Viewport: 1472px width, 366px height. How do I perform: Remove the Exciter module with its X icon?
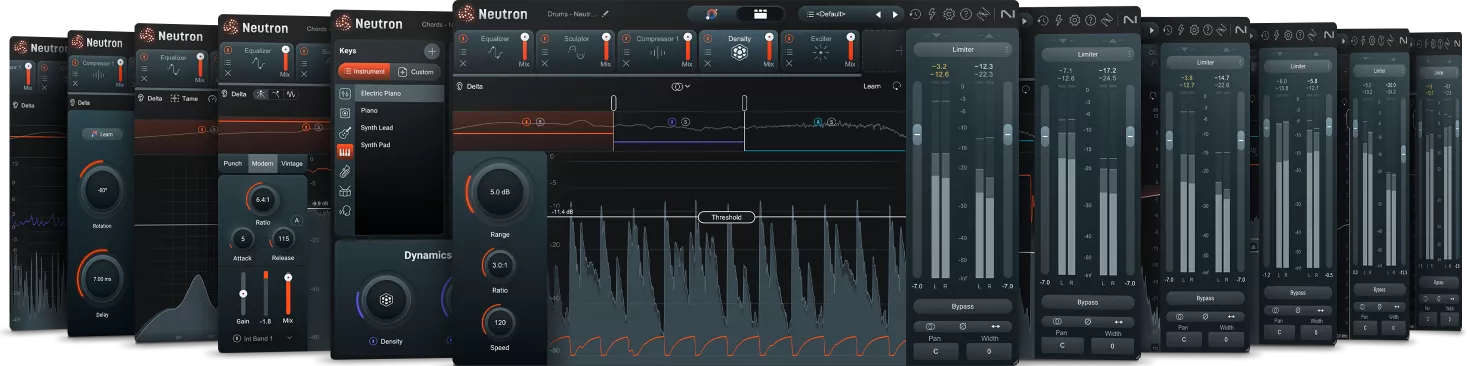point(788,63)
